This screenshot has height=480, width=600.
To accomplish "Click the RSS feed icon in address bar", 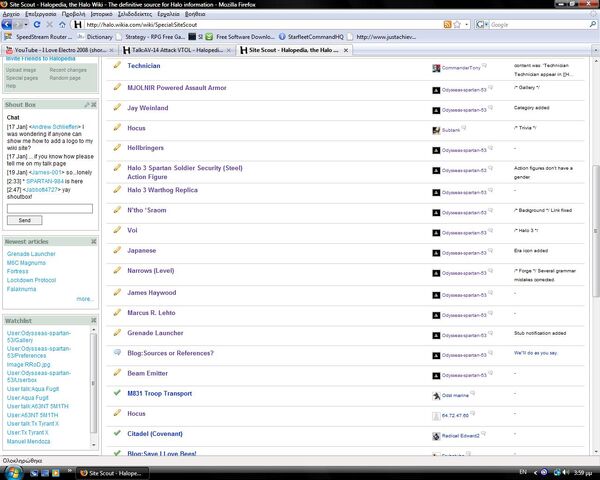I will point(447,24).
